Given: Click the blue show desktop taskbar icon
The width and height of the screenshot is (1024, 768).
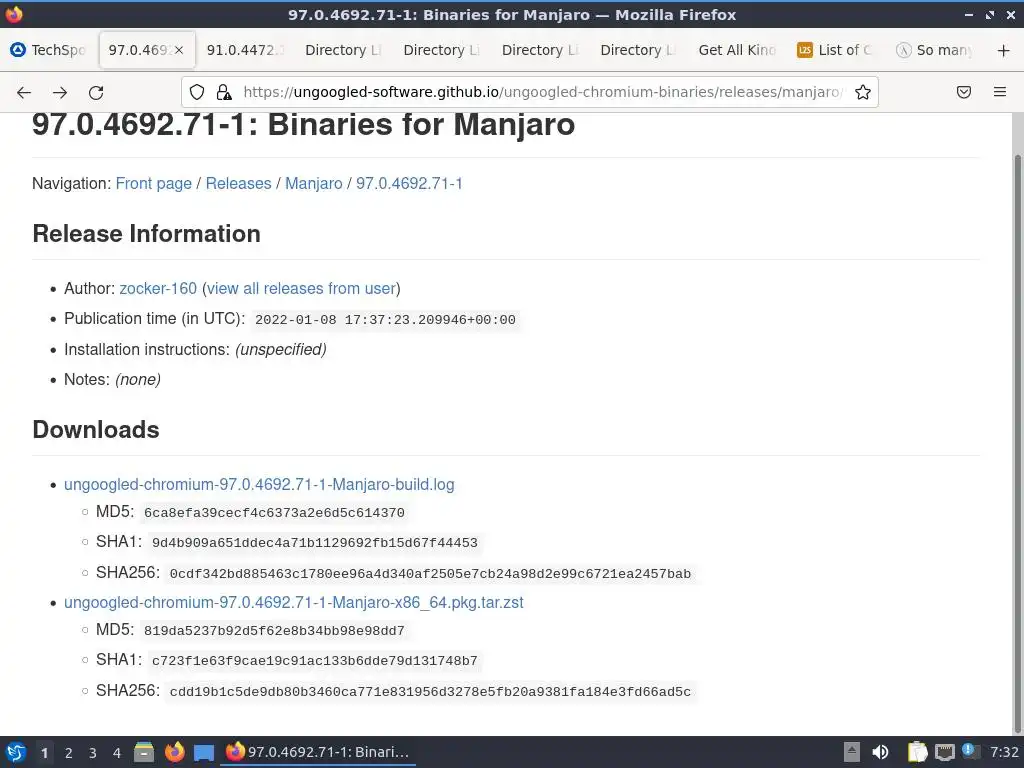Looking at the screenshot, I should [x=204, y=752].
